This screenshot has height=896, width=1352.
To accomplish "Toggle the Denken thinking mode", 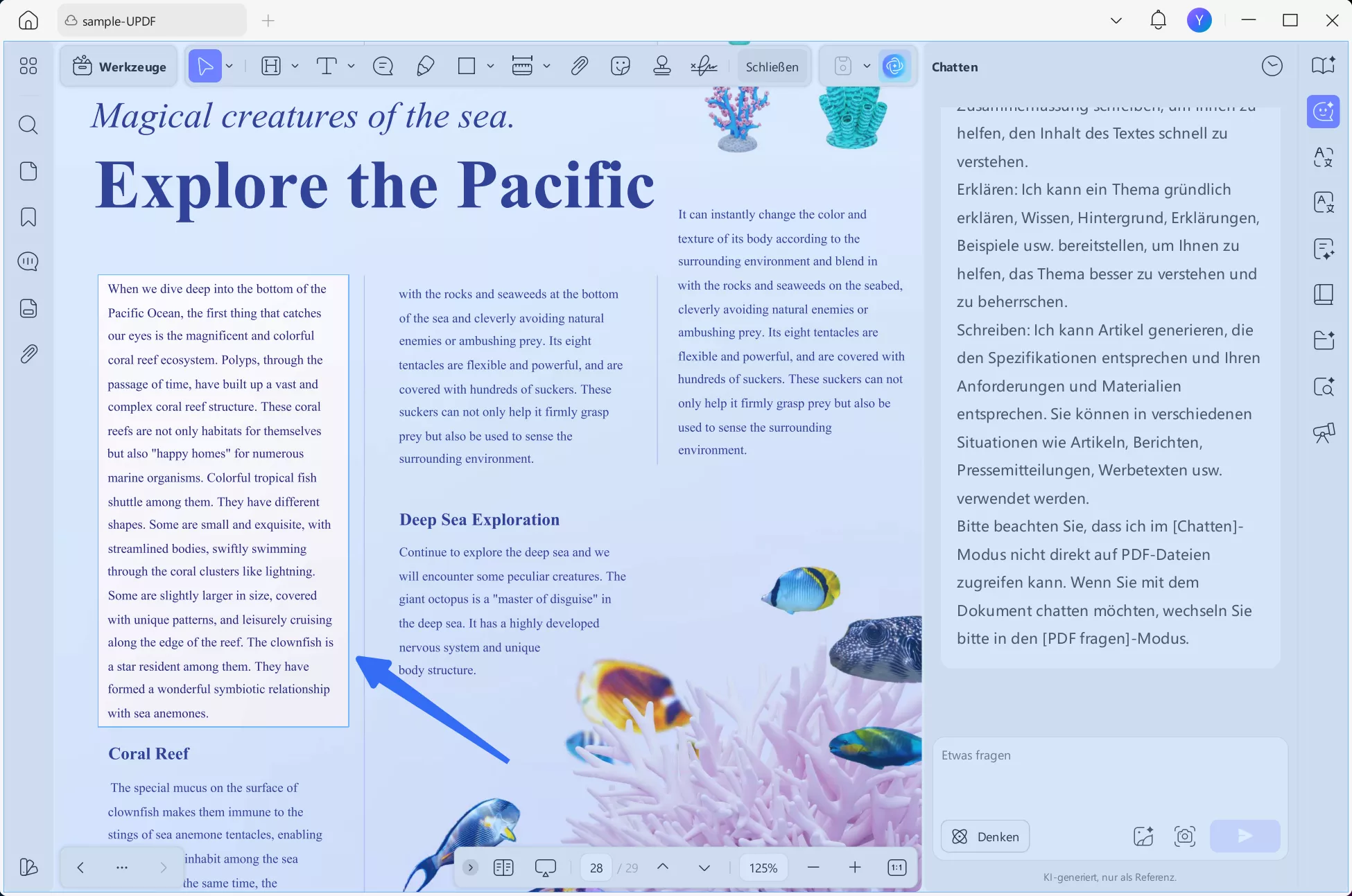I will click(x=985, y=836).
